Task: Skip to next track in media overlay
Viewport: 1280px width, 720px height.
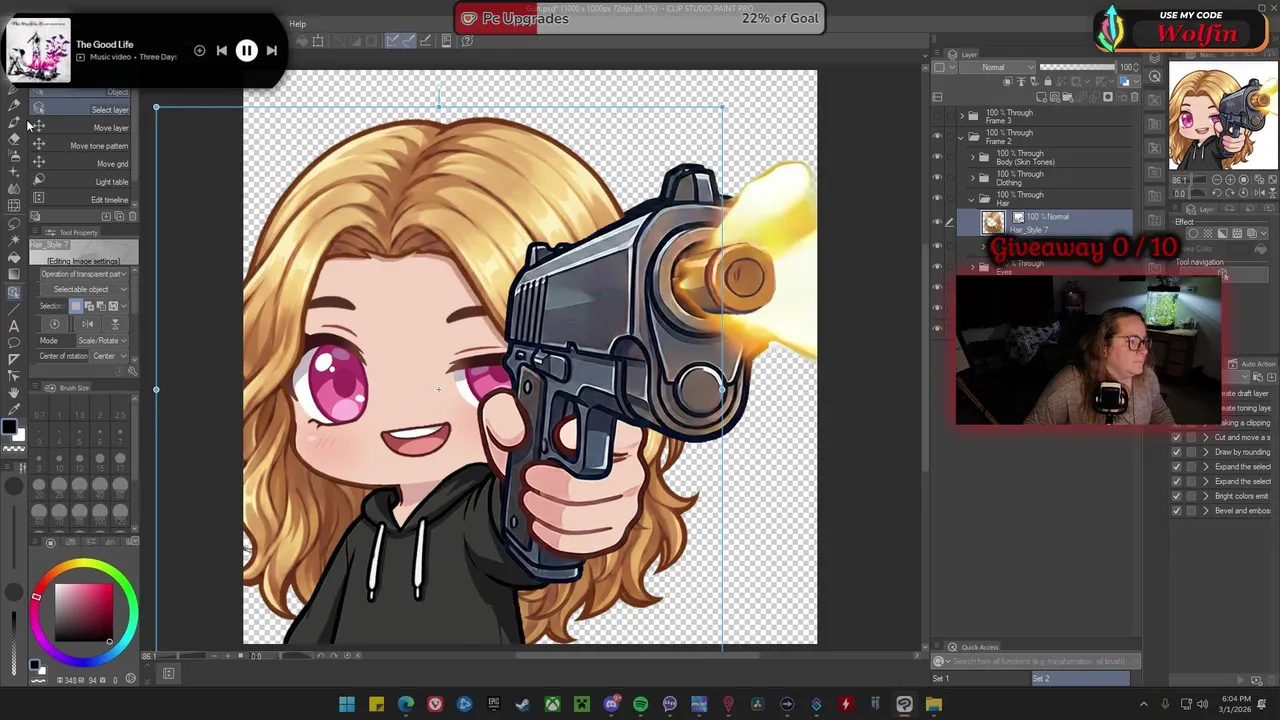Action: tap(272, 50)
